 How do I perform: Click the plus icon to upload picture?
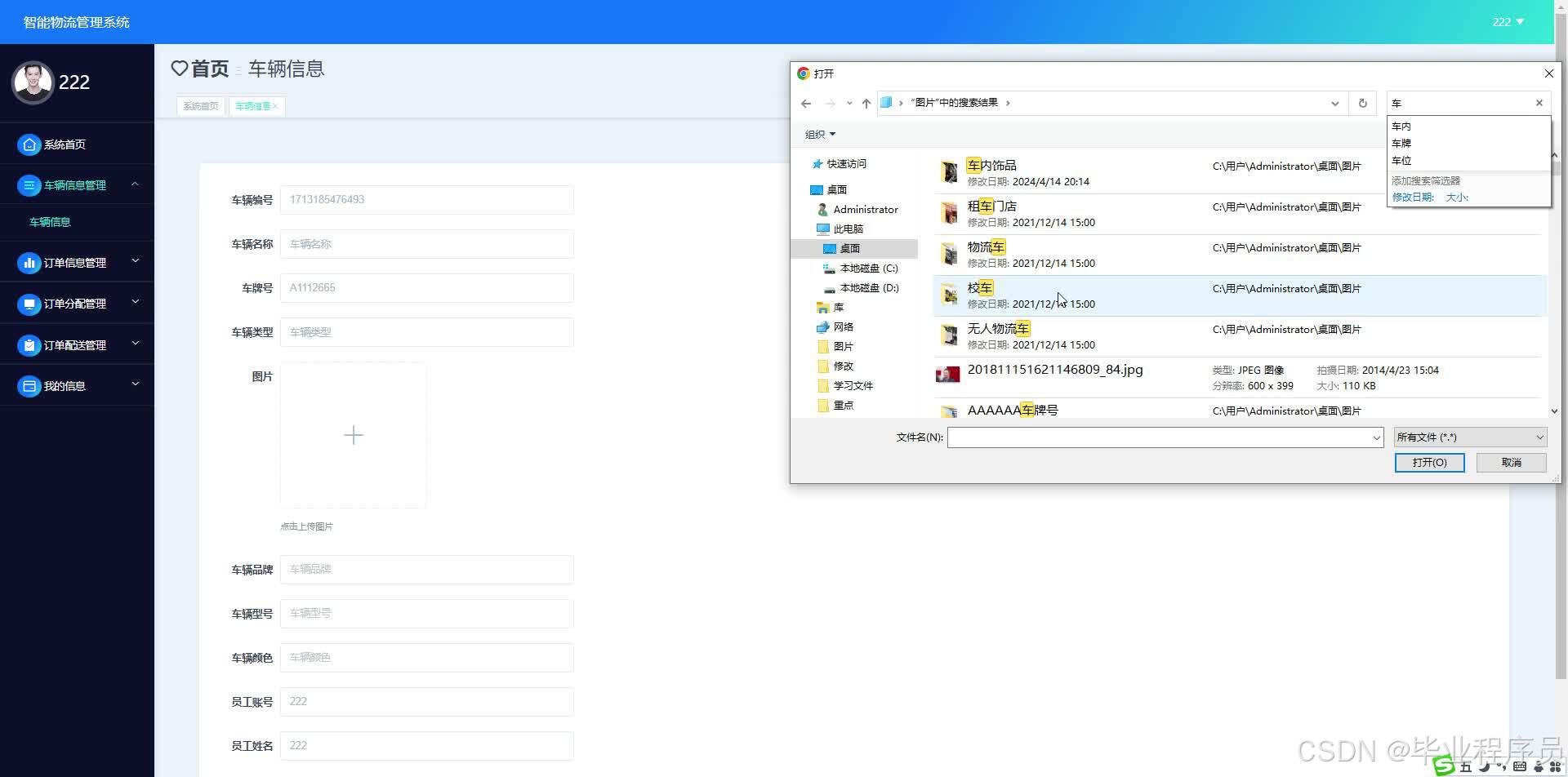pos(354,435)
